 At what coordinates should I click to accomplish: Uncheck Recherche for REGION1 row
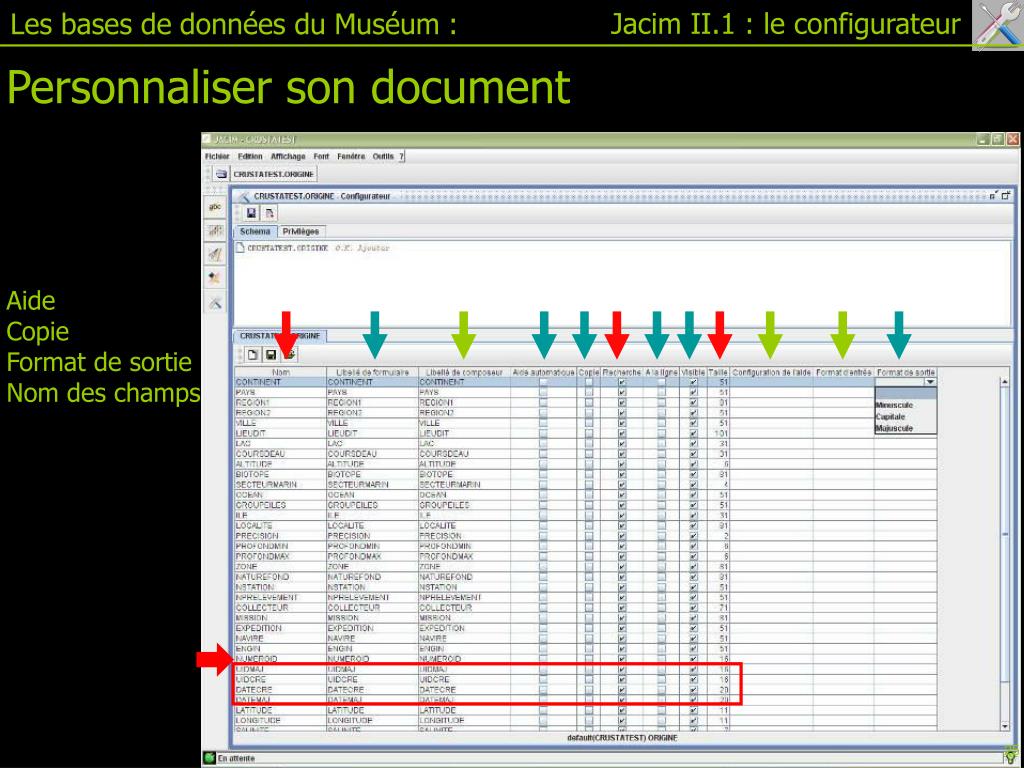[622, 403]
